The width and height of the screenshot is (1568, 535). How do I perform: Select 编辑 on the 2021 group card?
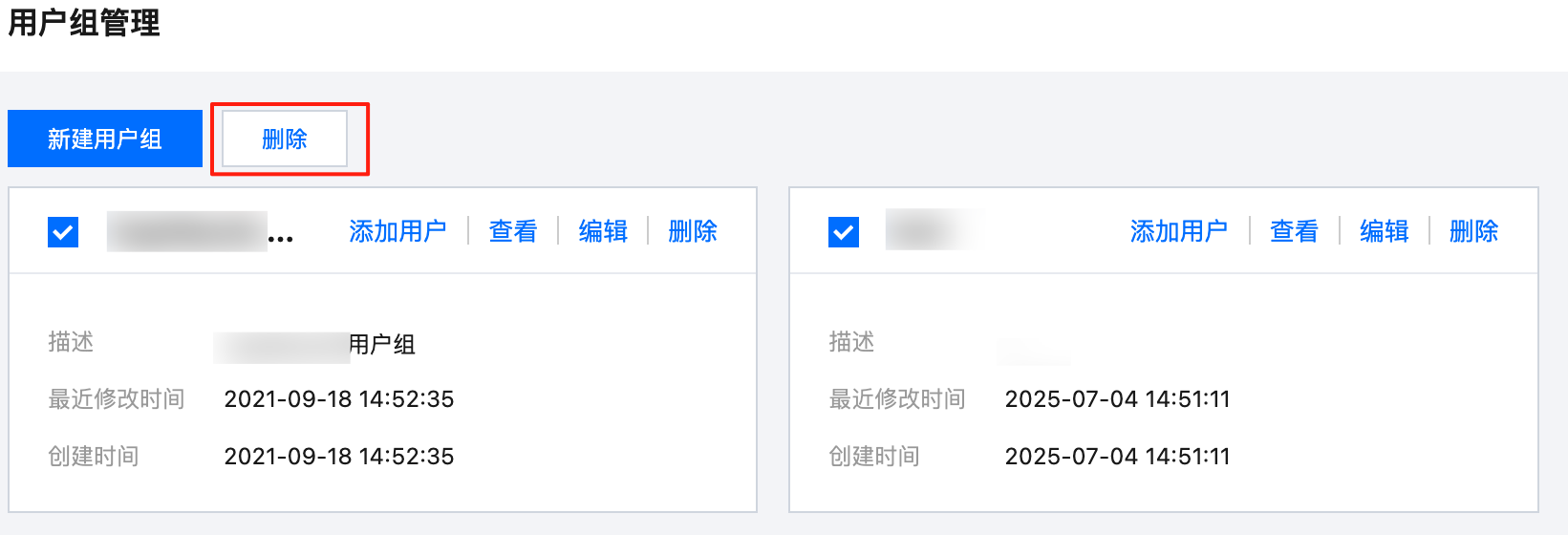(x=603, y=231)
